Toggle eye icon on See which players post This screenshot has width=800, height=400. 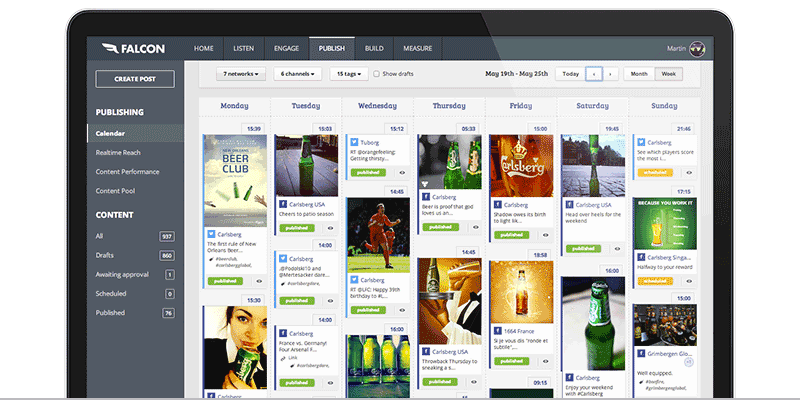689,173
